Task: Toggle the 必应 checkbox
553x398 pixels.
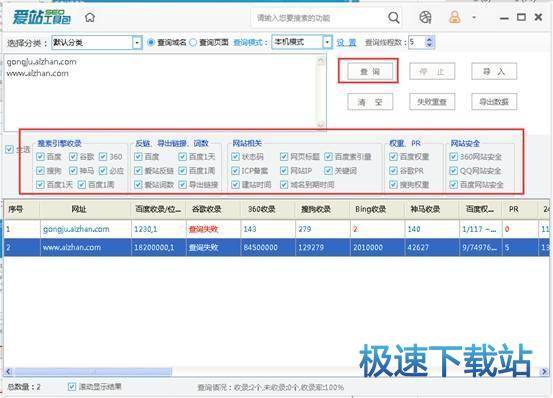Action: [x=103, y=171]
